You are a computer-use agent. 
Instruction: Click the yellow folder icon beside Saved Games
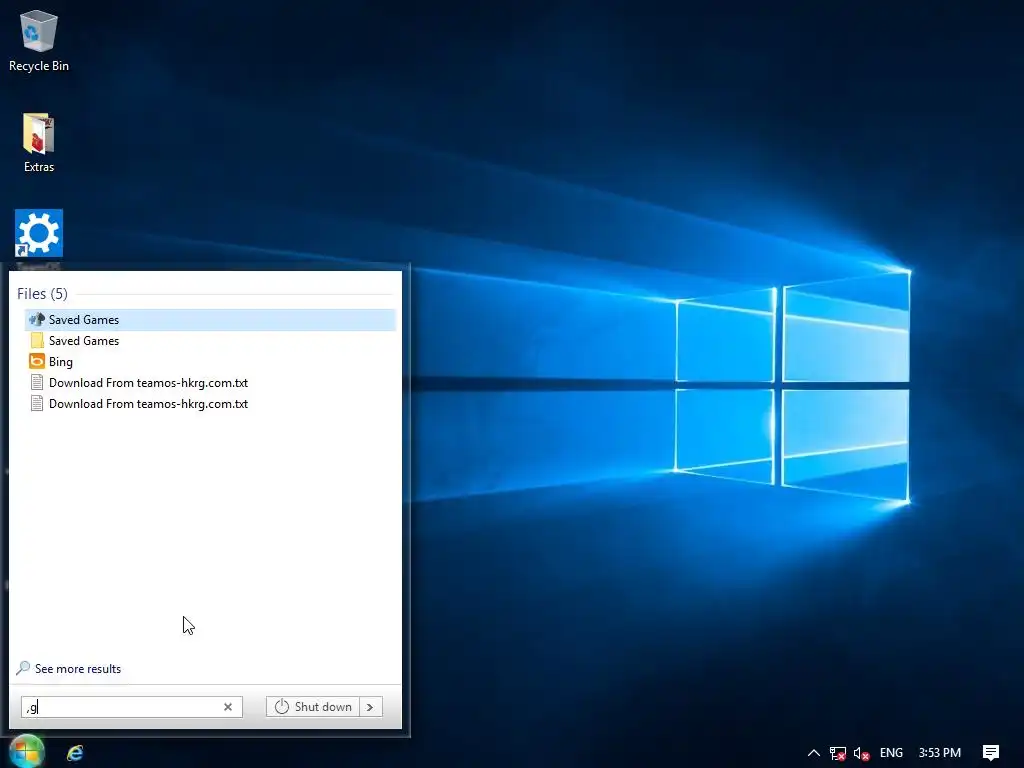(37, 340)
